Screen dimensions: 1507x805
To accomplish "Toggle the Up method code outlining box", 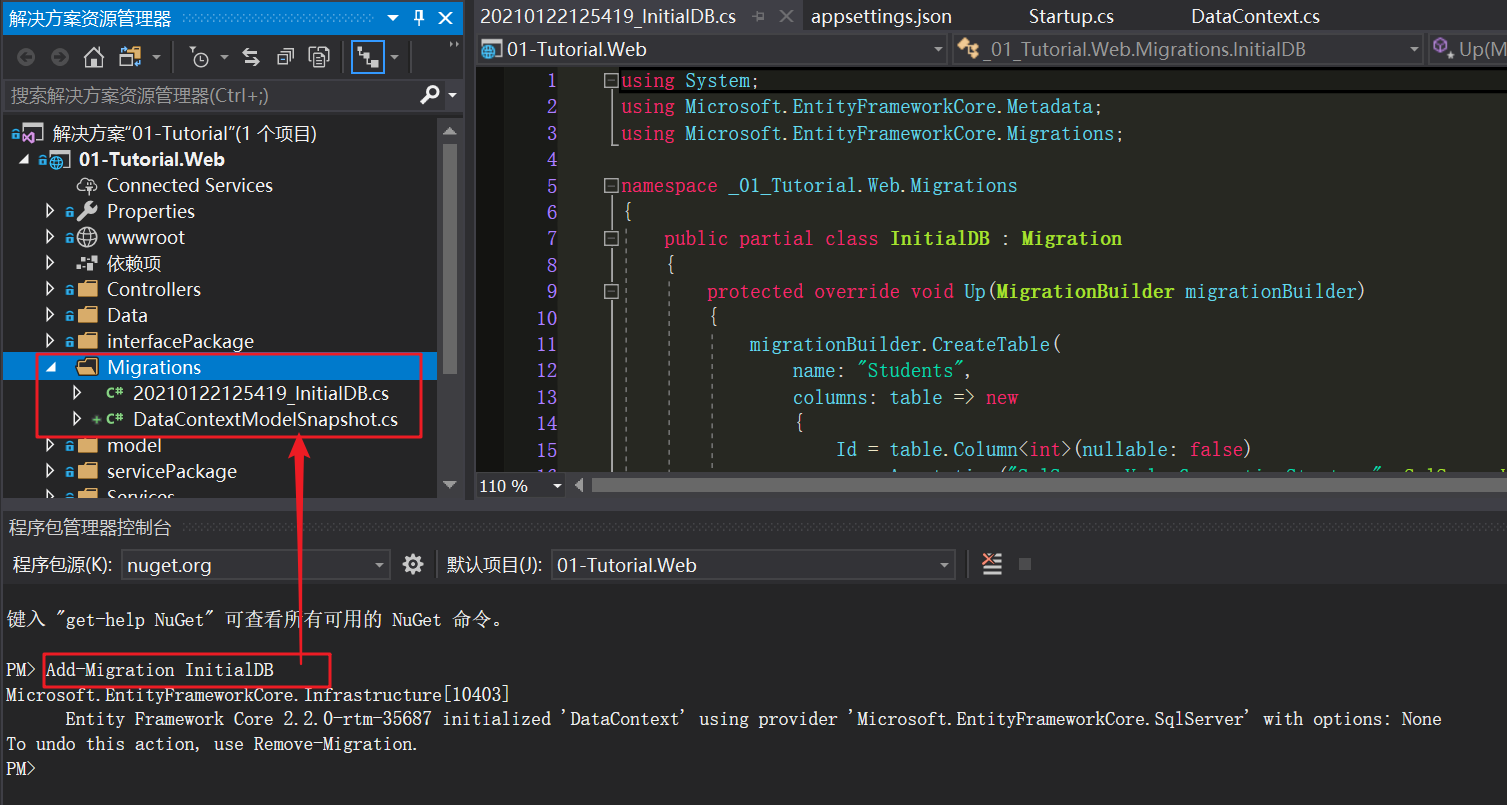I will tap(610, 291).
